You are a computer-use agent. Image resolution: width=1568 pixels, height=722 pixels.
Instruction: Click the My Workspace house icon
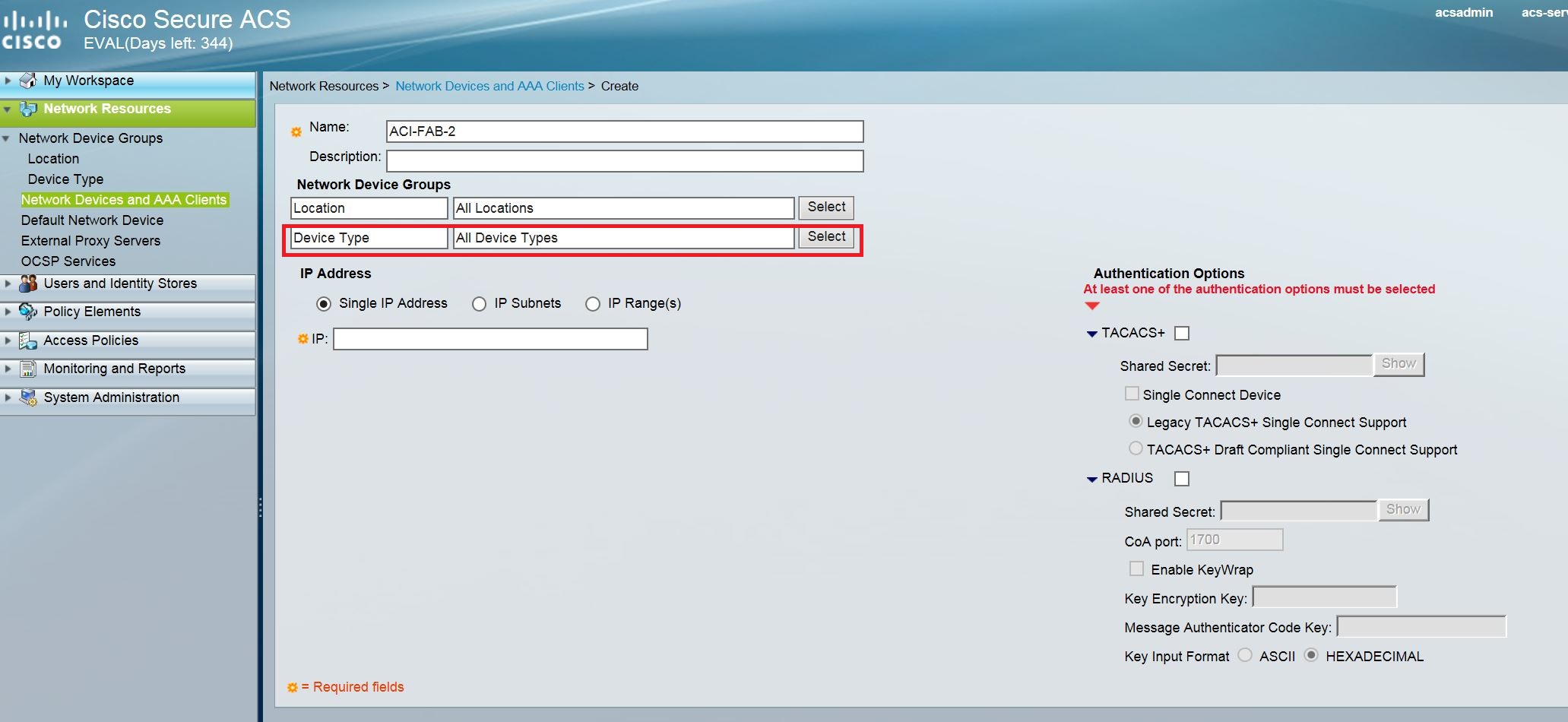28,80
